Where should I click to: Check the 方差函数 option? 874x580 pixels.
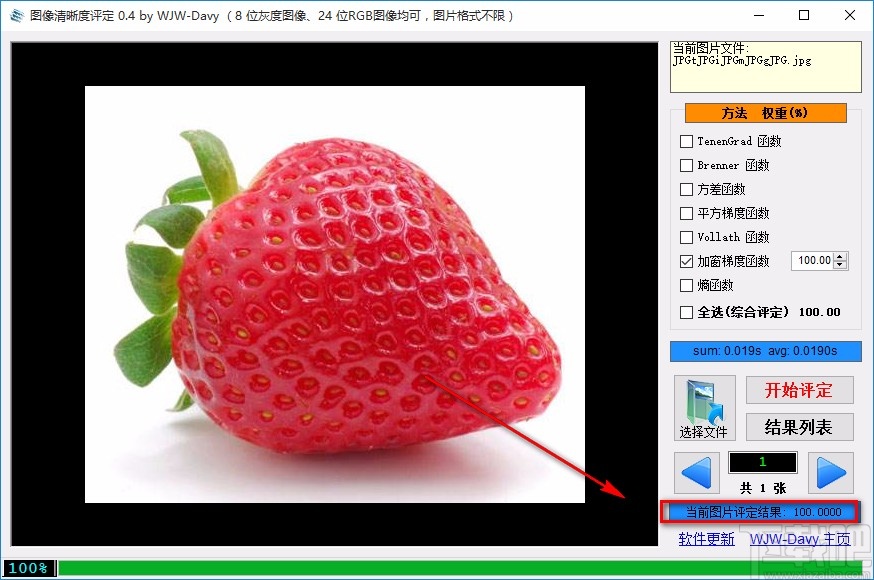click(686, 189)
